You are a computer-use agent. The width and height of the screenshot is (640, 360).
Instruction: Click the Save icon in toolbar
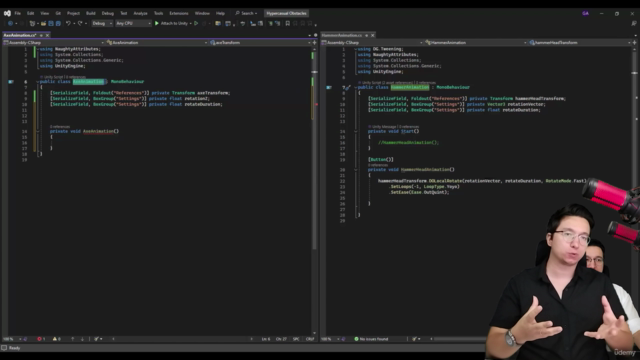coord(51,24)
